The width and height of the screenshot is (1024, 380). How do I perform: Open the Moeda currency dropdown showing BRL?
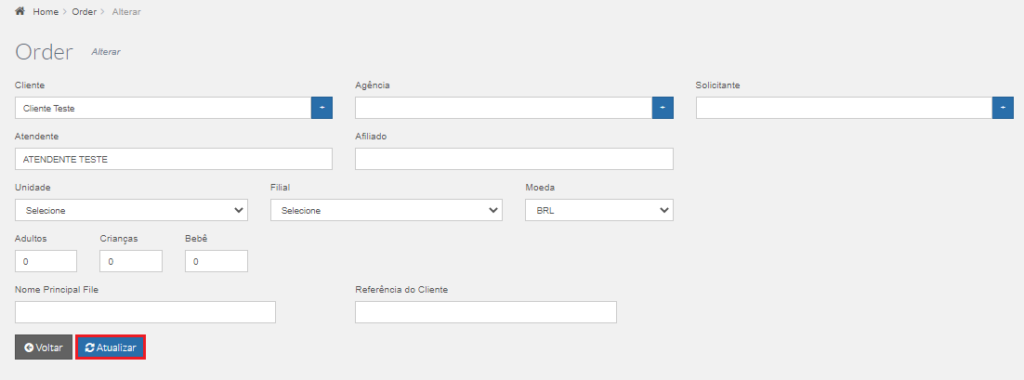click(600, 210)
